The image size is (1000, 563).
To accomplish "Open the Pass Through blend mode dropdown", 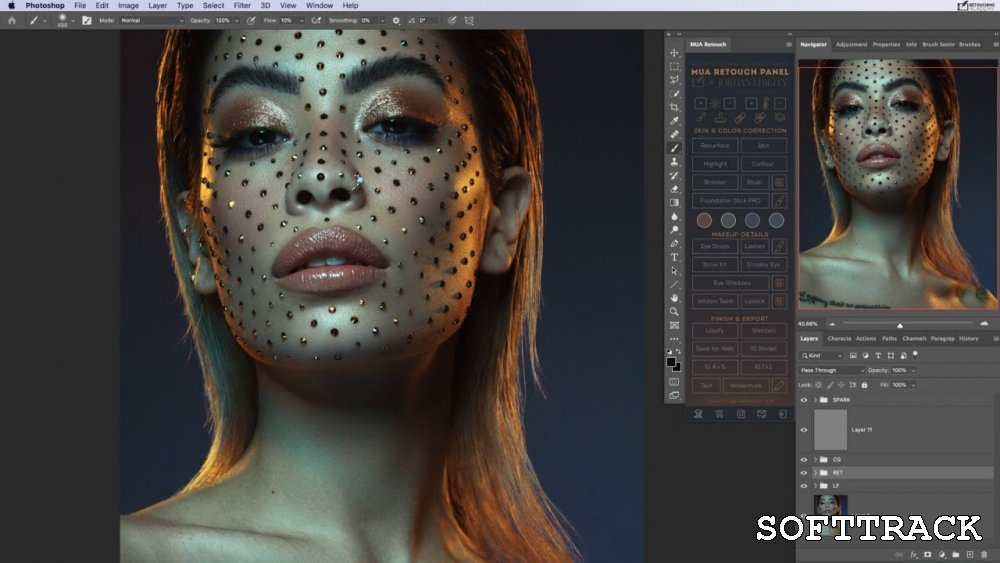I will point(831,370).
